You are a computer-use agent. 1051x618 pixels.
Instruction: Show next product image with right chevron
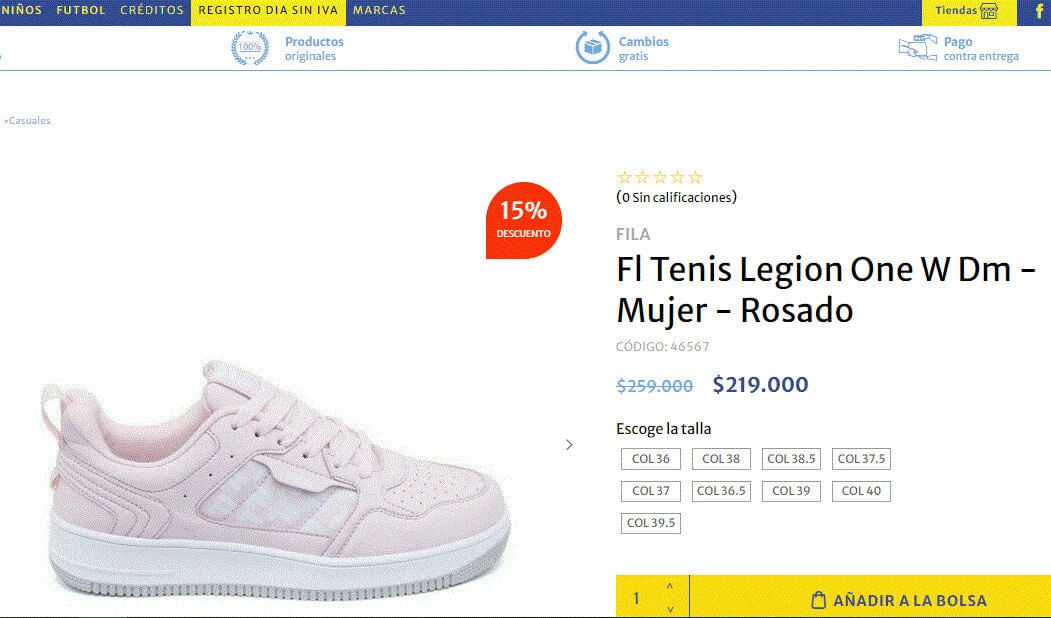[569, 444]
